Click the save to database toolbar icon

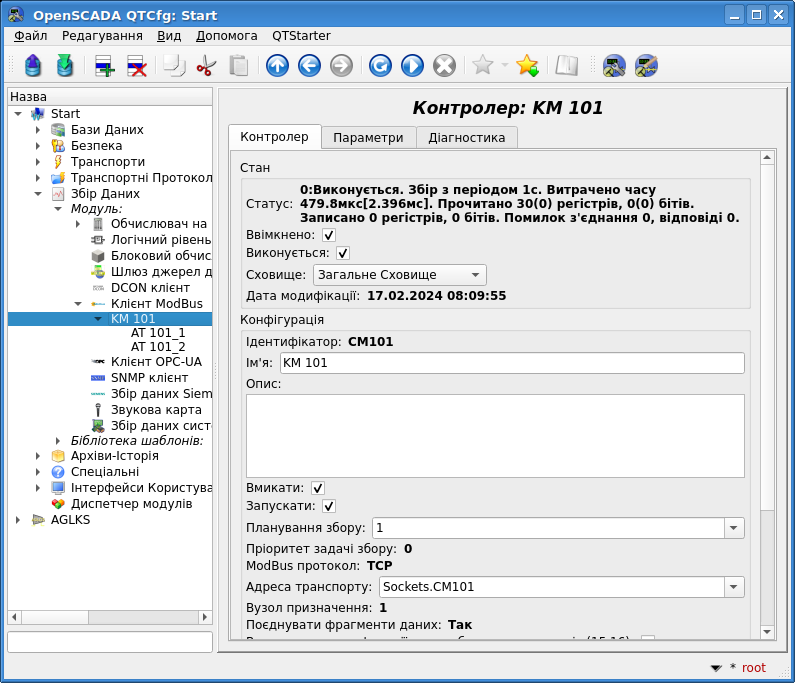click(x=65, y=66)
